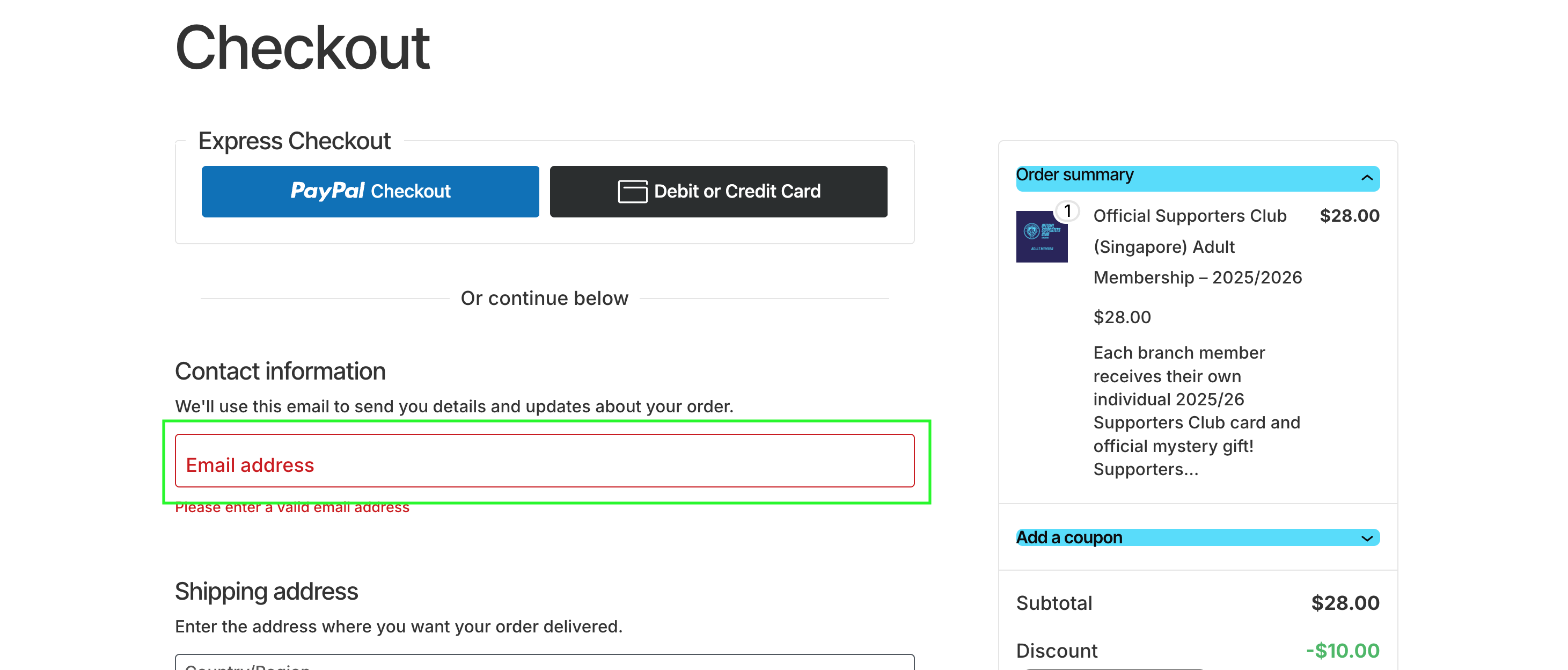The height and width of the screenshot is (670, 1568).
Task: Click the Shipping address section heading
Action: (267, 592)
